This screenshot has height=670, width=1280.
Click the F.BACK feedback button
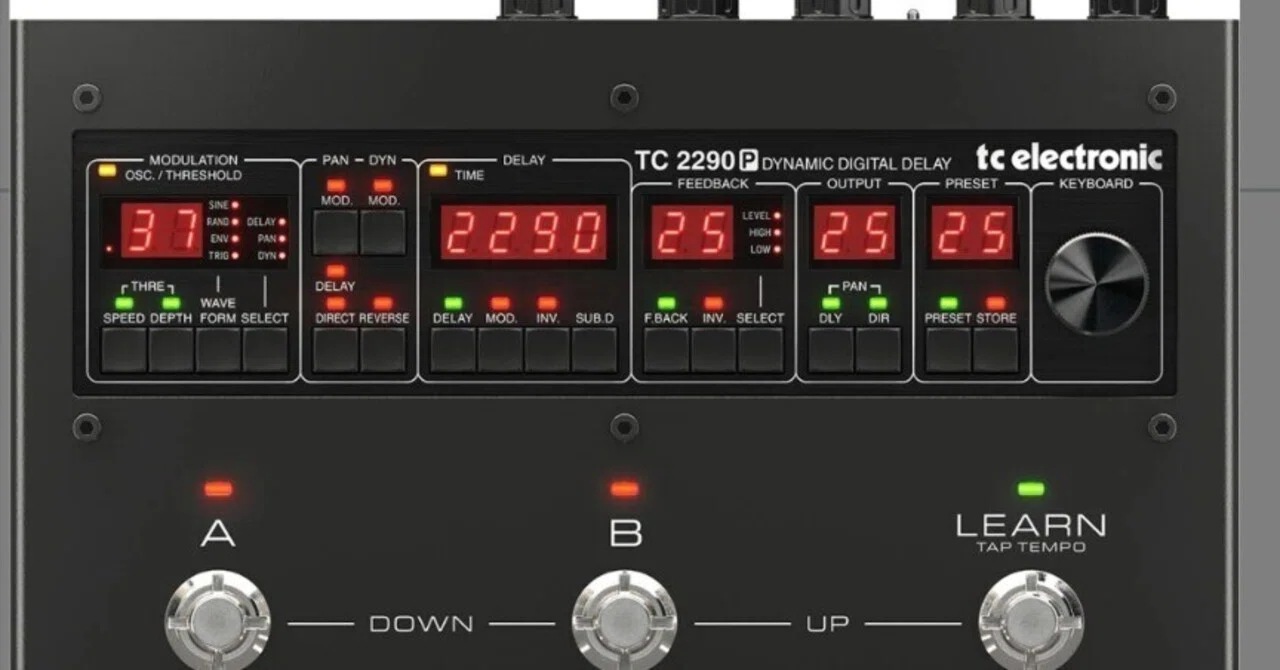point(666,349)
